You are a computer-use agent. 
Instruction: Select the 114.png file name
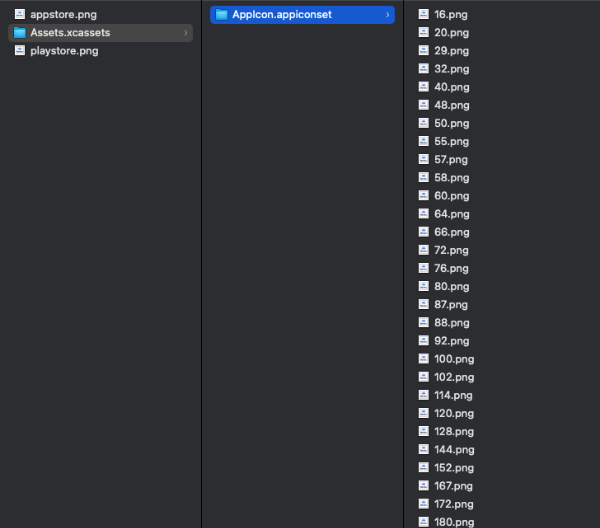pos(453,395)
